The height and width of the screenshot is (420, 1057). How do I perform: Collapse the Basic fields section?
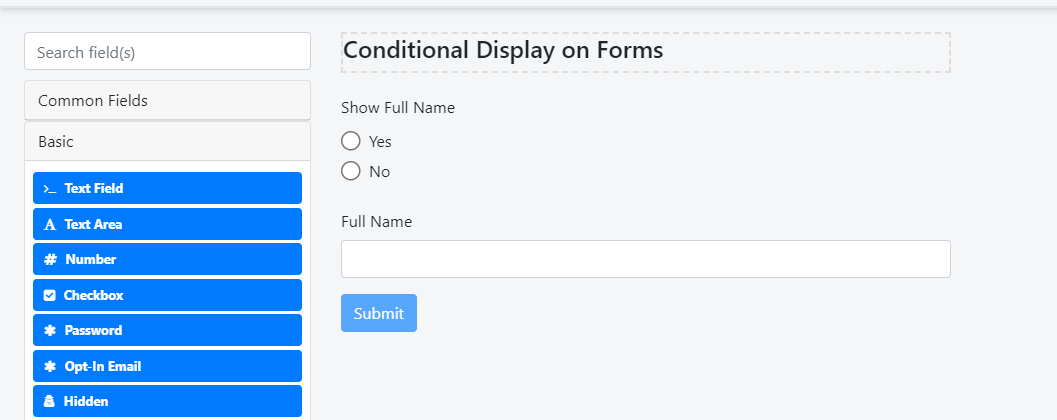click(56, 142)
